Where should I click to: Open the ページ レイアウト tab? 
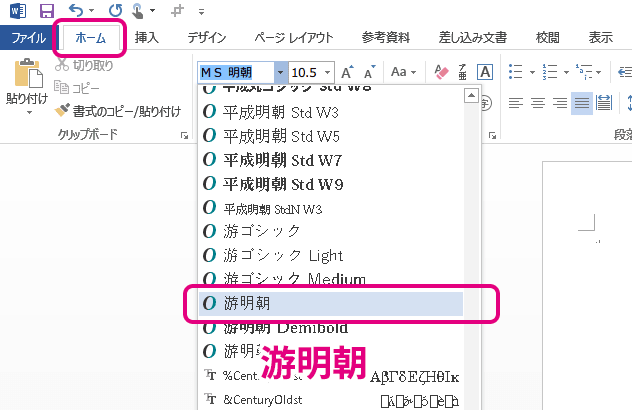pyautogui.click(x=294, y=37)
